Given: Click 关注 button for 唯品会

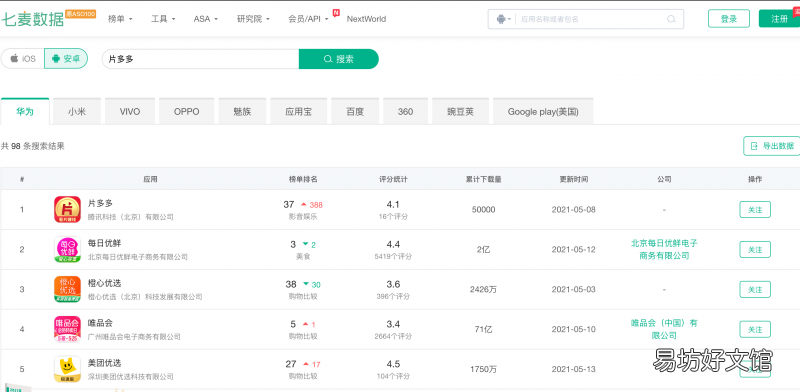Looking at the screenshot, I should coord(755,329).
